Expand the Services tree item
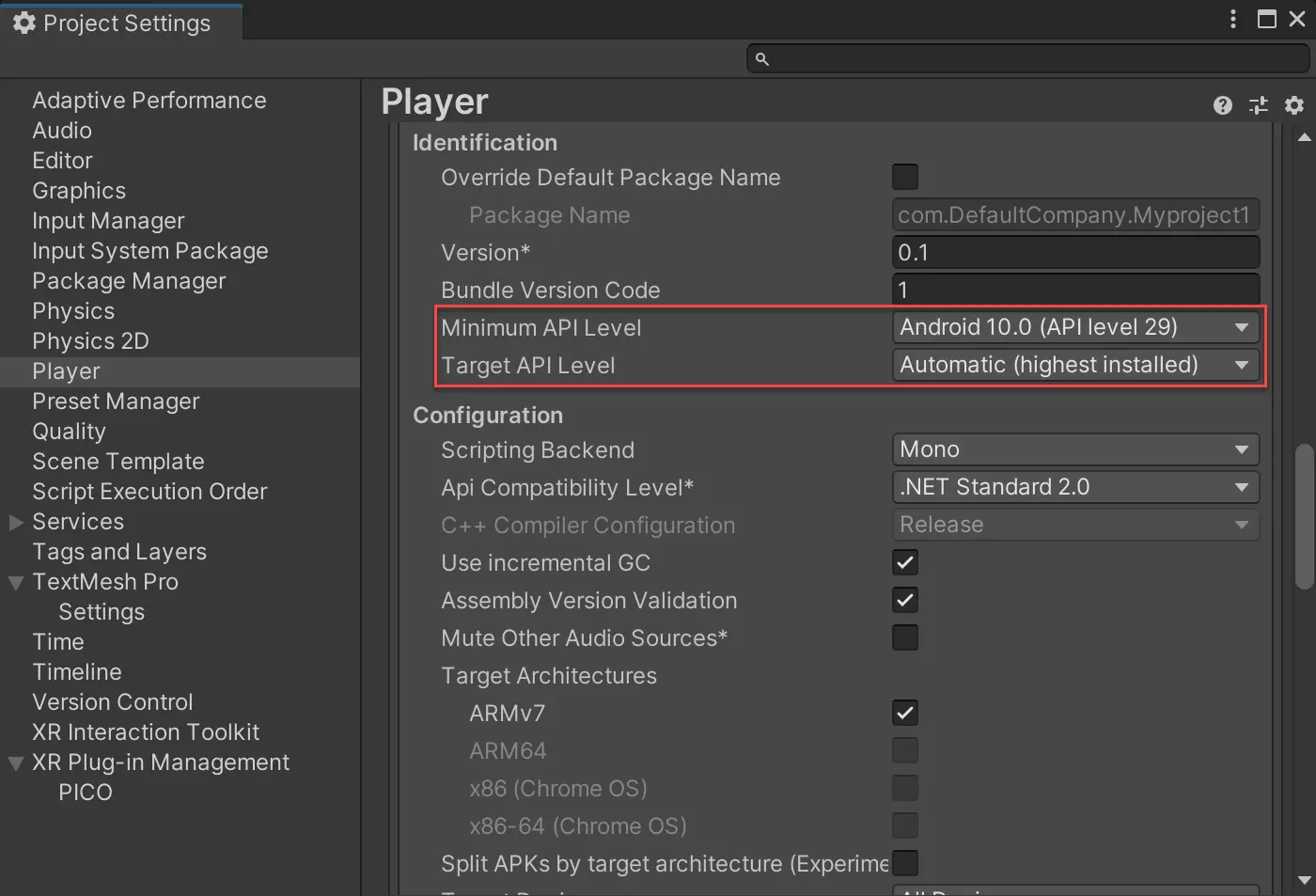1316x896 pixels. [16, 522]
